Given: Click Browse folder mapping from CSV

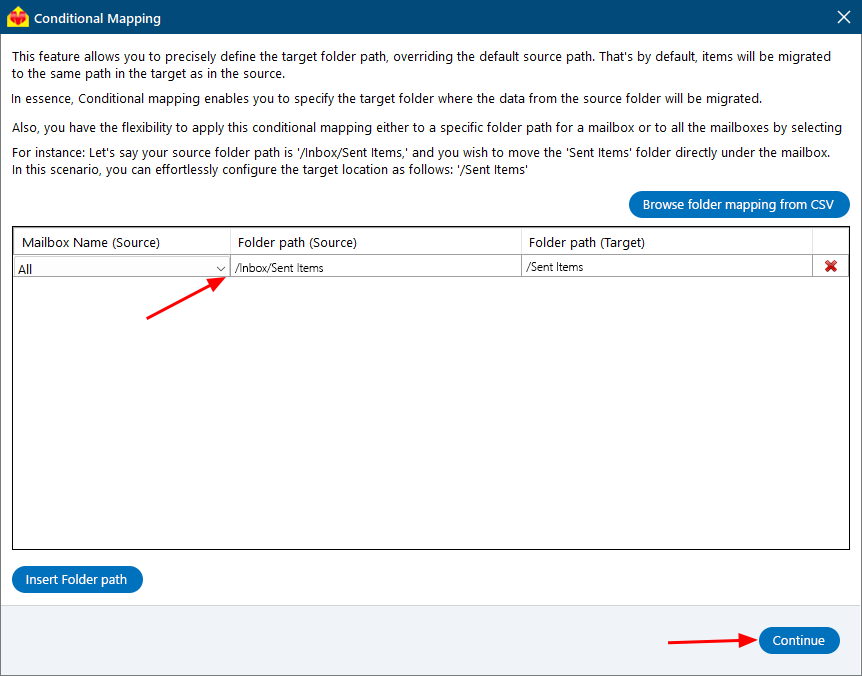Looking at the screenshot, I should point(739,204).
